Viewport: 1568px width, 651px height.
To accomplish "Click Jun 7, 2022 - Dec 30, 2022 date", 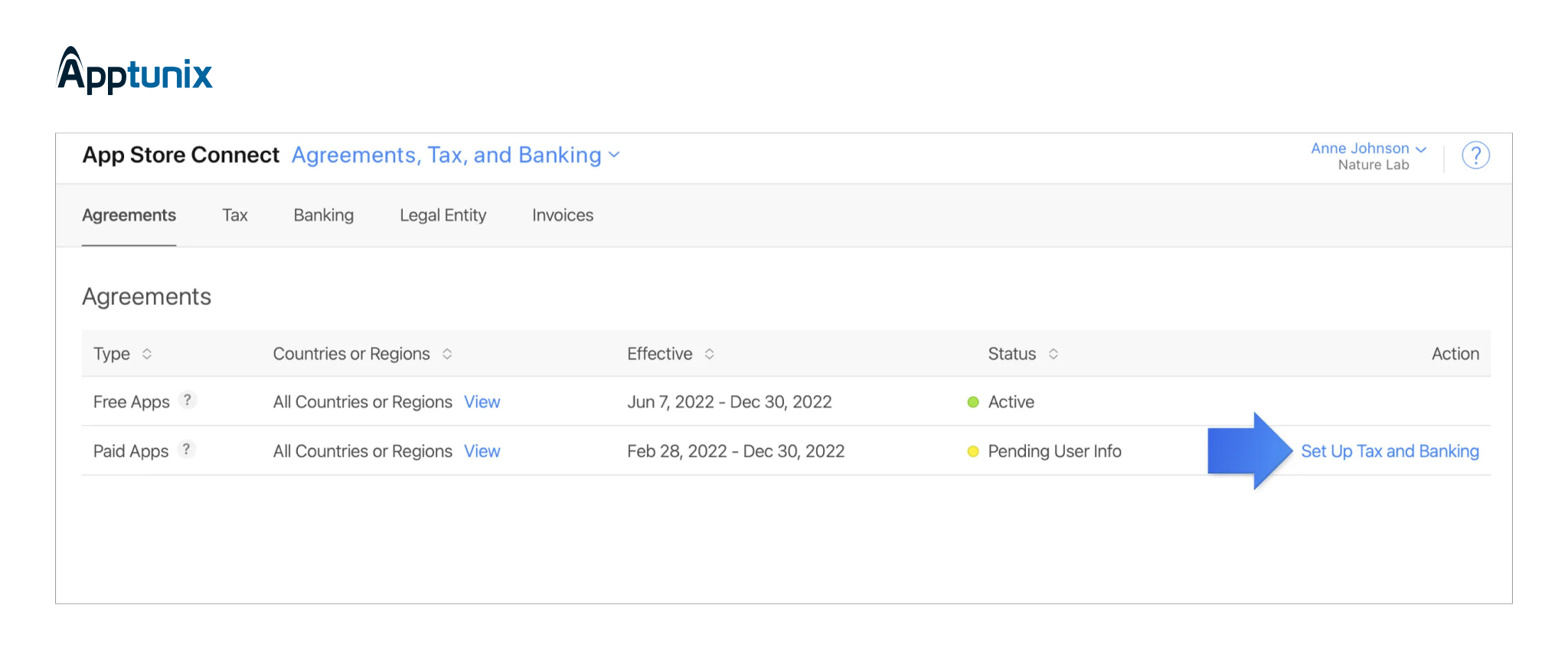I will [x=730, y=402].
